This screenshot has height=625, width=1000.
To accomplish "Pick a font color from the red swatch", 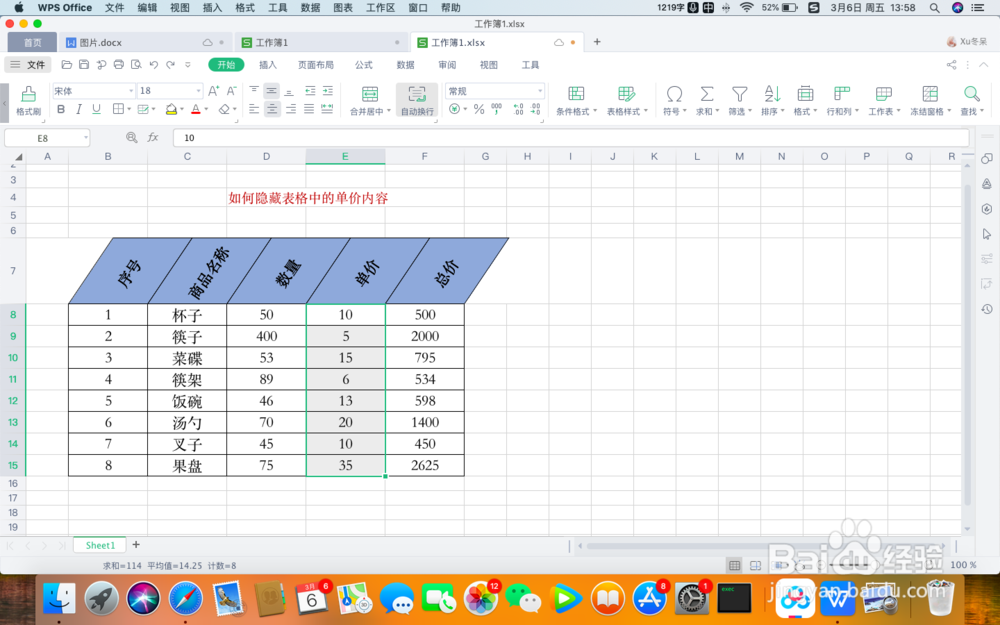I will point(194,109).
